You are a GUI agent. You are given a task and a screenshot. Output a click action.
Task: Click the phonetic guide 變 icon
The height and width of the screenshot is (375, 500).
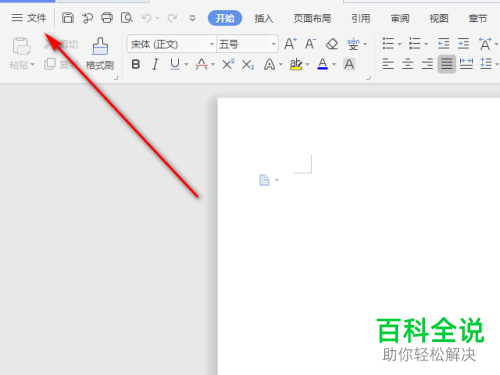tap(354, 44)
